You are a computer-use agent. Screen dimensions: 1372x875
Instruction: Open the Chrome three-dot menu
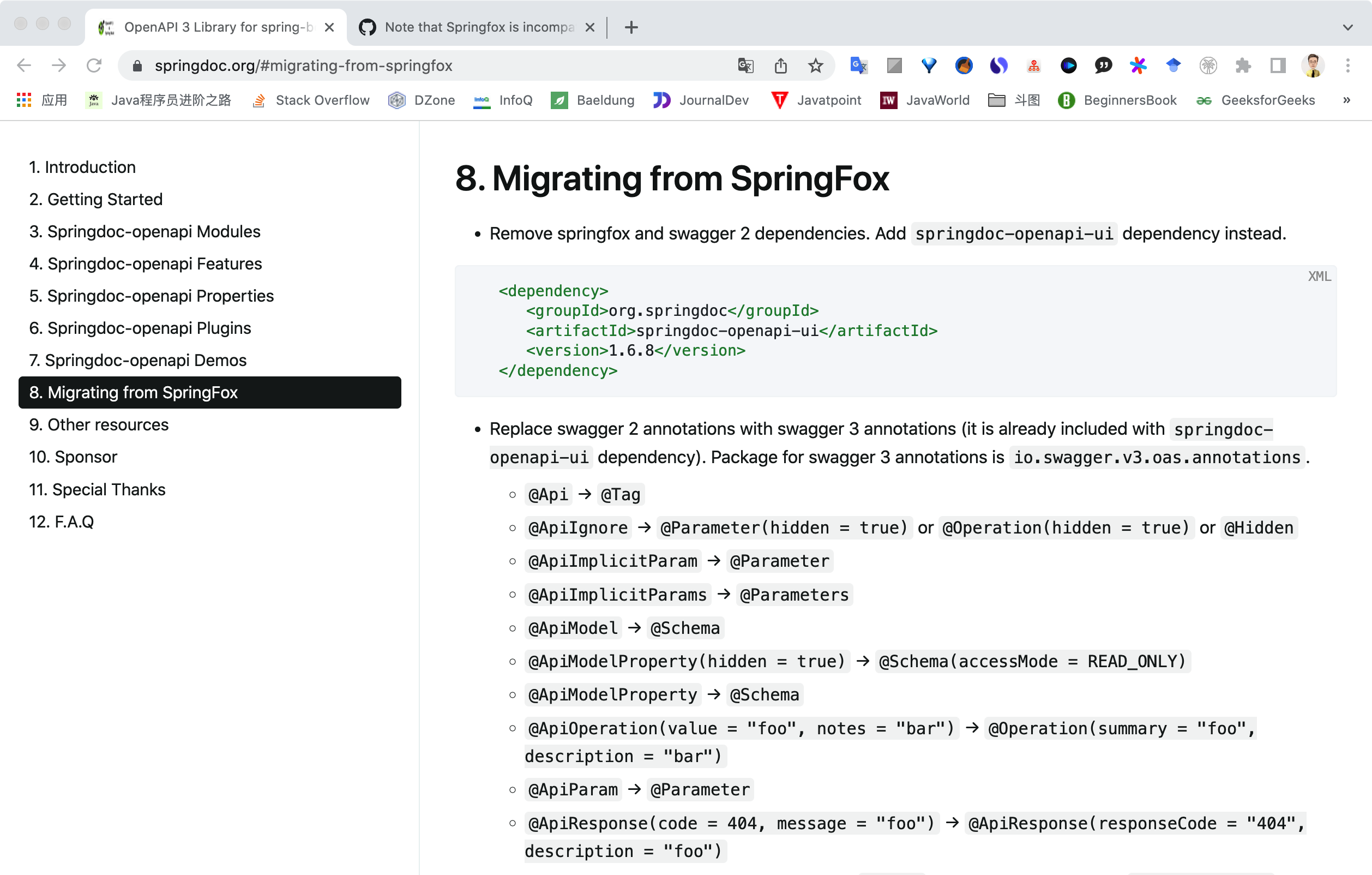click(1347, 65)
